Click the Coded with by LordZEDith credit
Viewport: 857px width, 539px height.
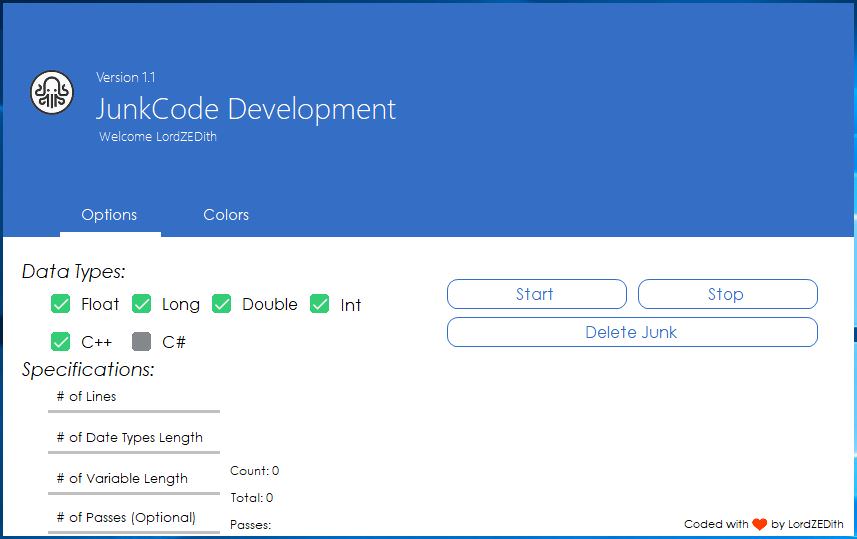(764, 524)
